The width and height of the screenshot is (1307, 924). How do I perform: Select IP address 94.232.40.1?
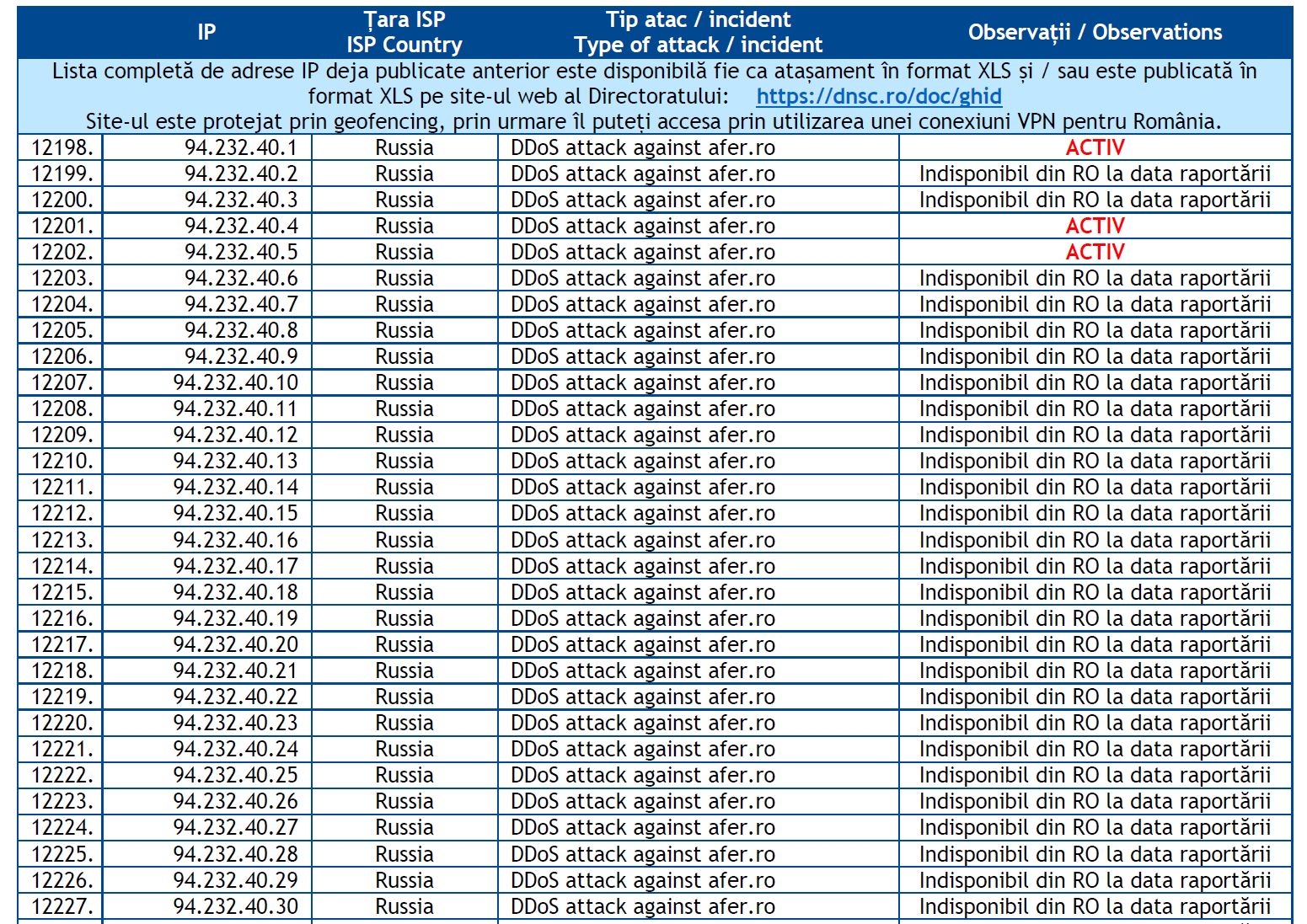(241, 147)
